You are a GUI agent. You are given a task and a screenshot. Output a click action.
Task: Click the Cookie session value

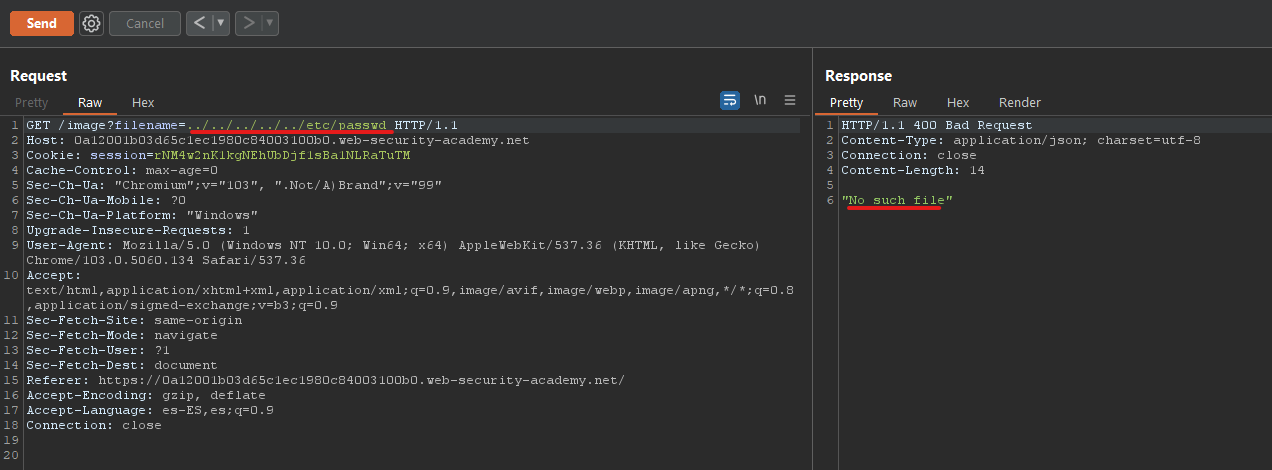pos(280,155)
